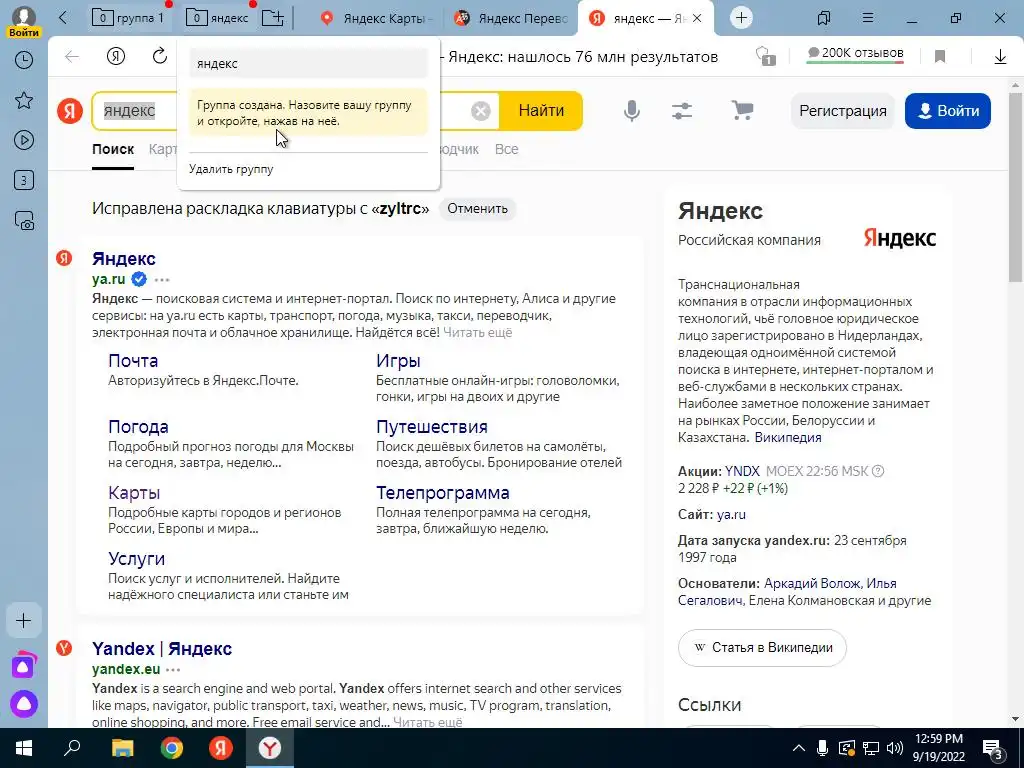The image size is (1024, 768).
Task: Click the Регистрация button
Action: (x=843, y=111)
